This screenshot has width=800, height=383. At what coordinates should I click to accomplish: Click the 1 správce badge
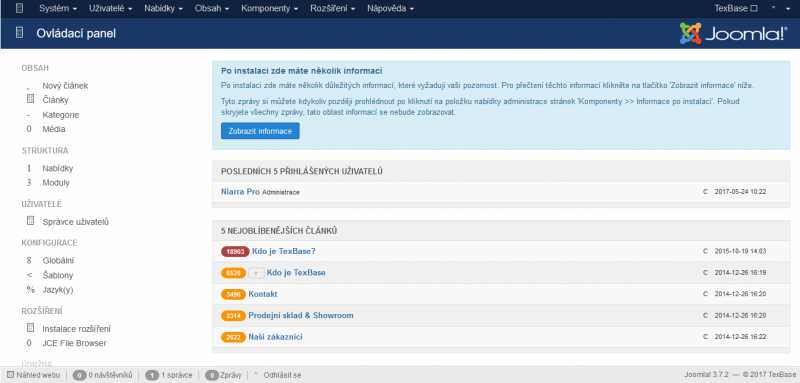coord(152,375)
